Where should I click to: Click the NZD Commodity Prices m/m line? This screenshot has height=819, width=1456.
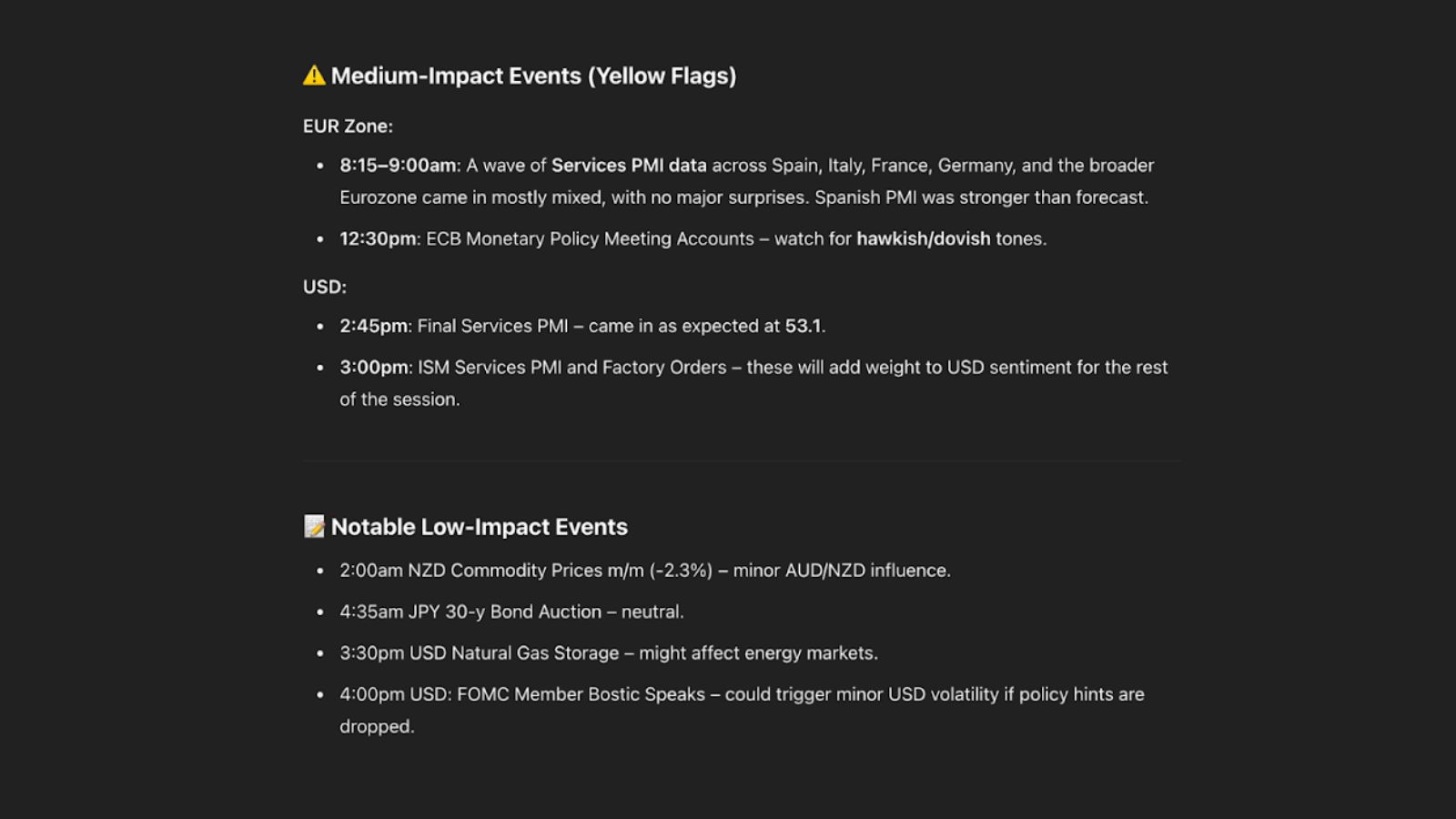coord(644,571)
